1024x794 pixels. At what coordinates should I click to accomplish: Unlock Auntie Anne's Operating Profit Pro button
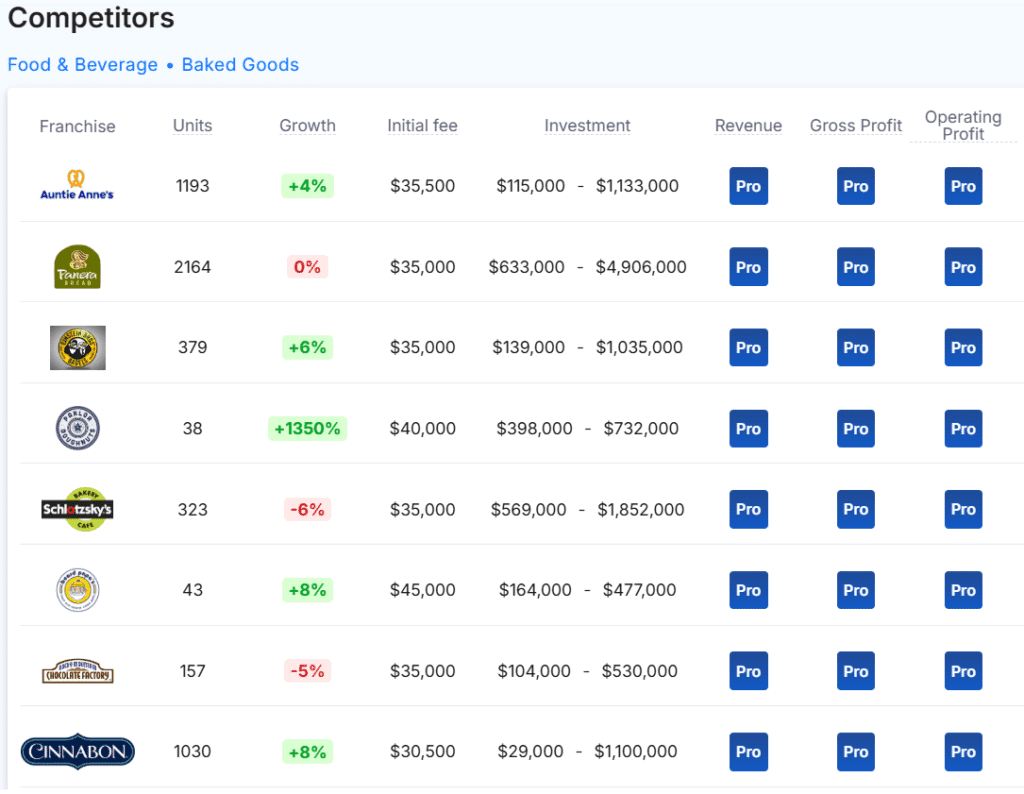point(963,186)
